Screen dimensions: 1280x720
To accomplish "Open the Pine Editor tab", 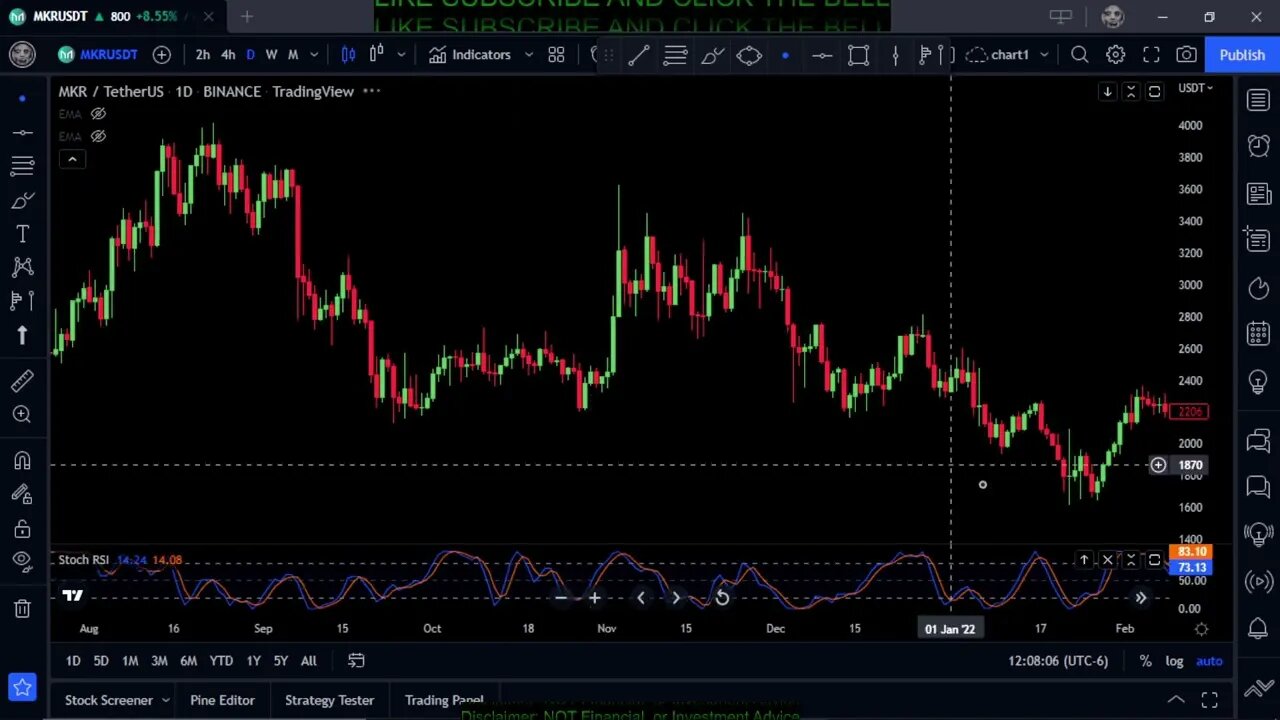I will click(222, 700).
